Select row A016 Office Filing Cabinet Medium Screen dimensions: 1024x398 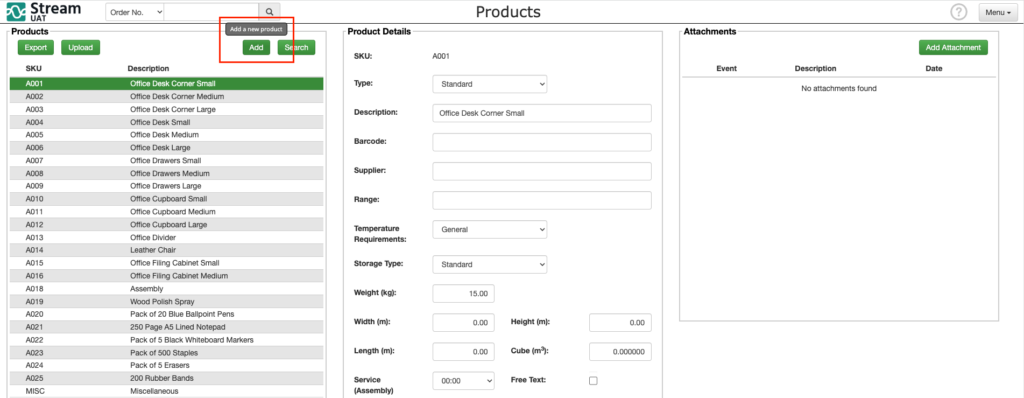[x=167, y=276]
